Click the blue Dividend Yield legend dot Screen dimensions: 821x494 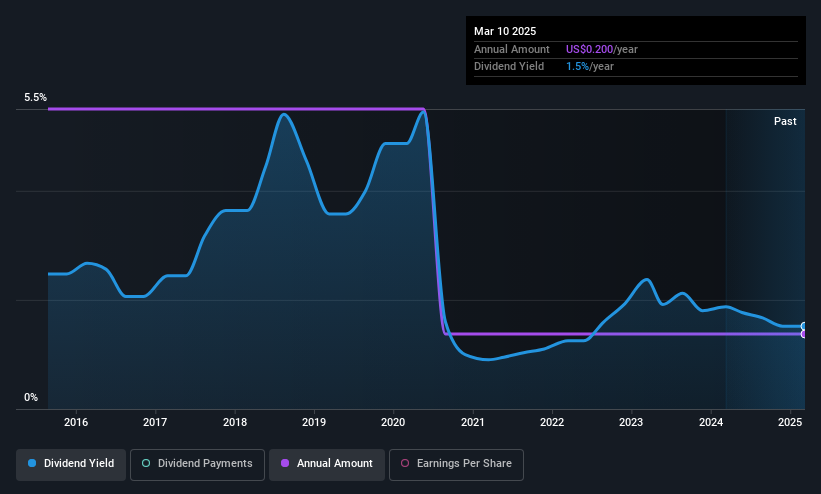[32, 463]
